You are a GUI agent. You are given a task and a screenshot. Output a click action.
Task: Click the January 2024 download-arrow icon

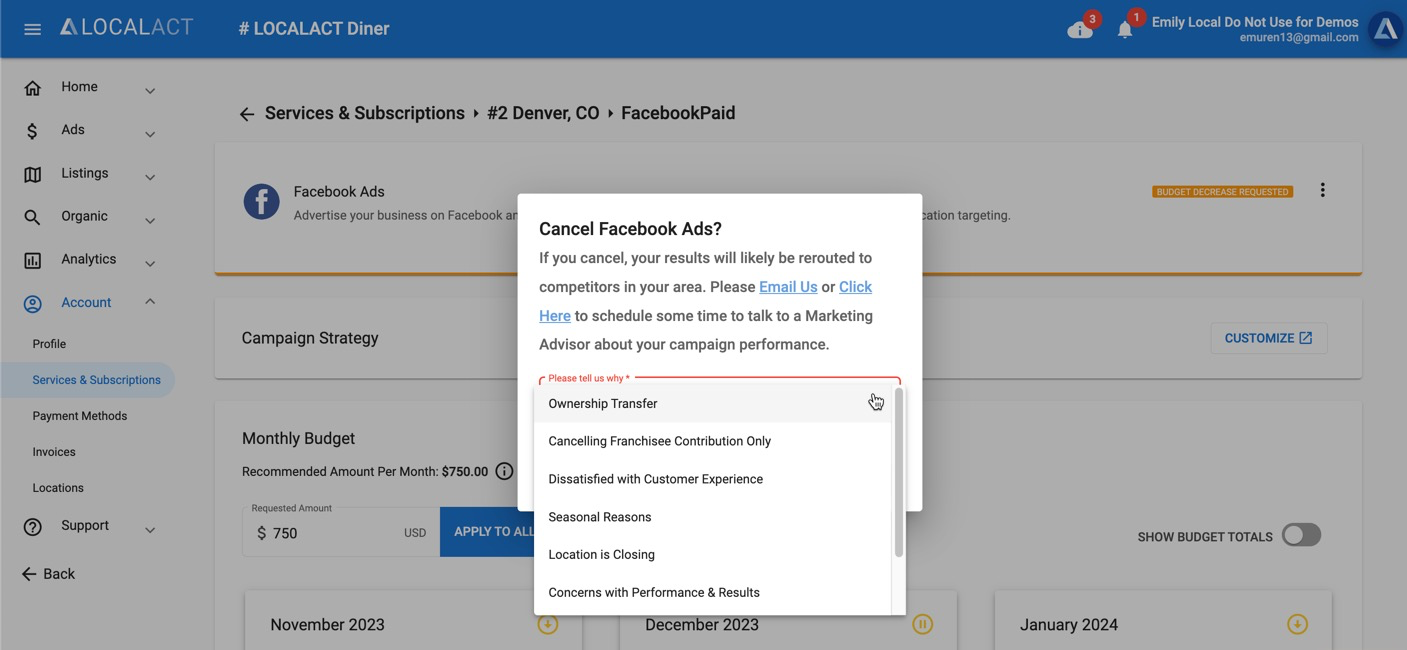1297,624
